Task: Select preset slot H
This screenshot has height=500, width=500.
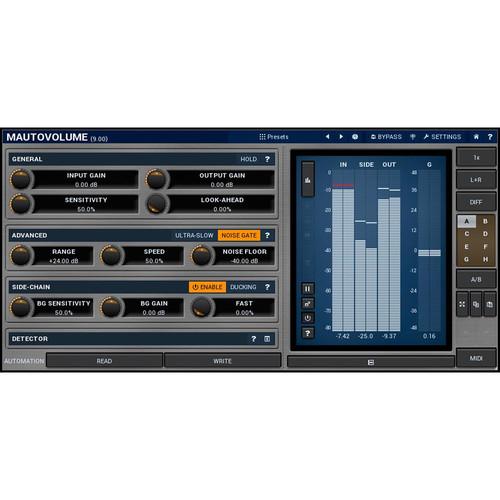Action: pyautogui.click(x=485, y=259)
